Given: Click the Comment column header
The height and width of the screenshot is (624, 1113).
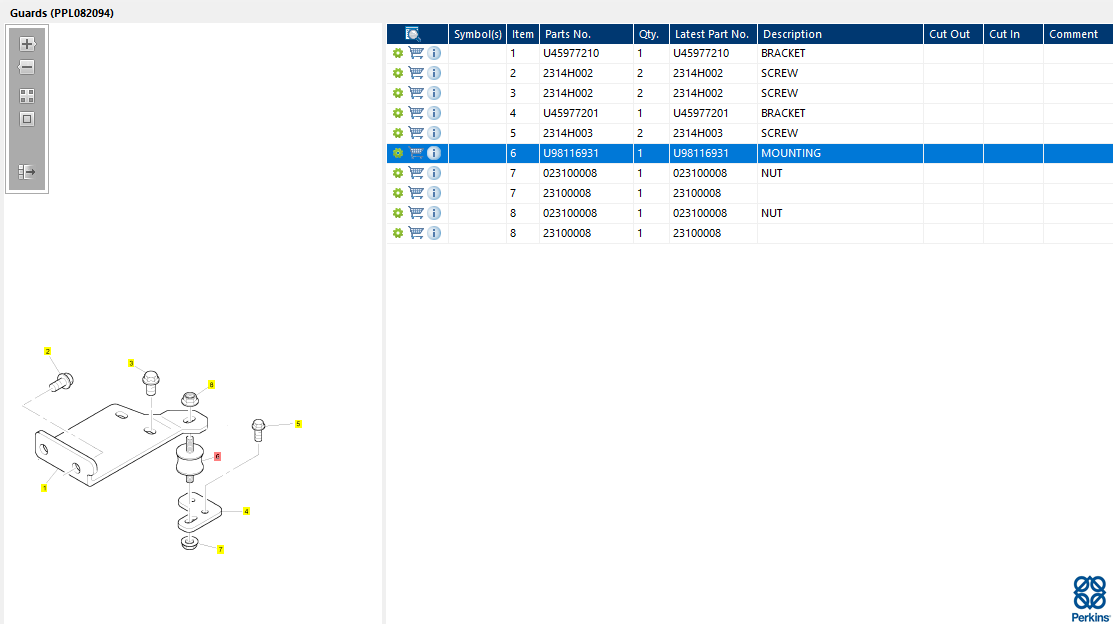Looking at the screenshot, I should [x=1078, y=34].
